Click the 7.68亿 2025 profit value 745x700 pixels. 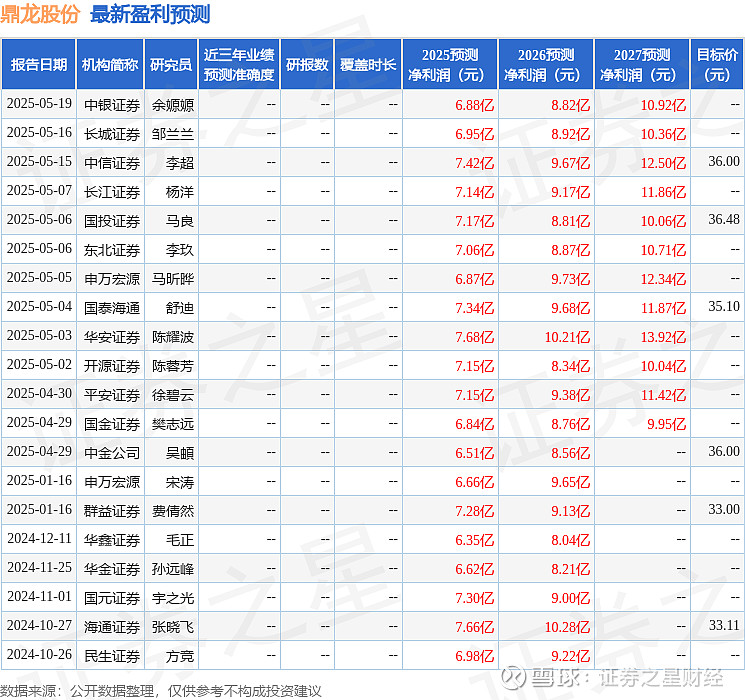coord(475,337)
